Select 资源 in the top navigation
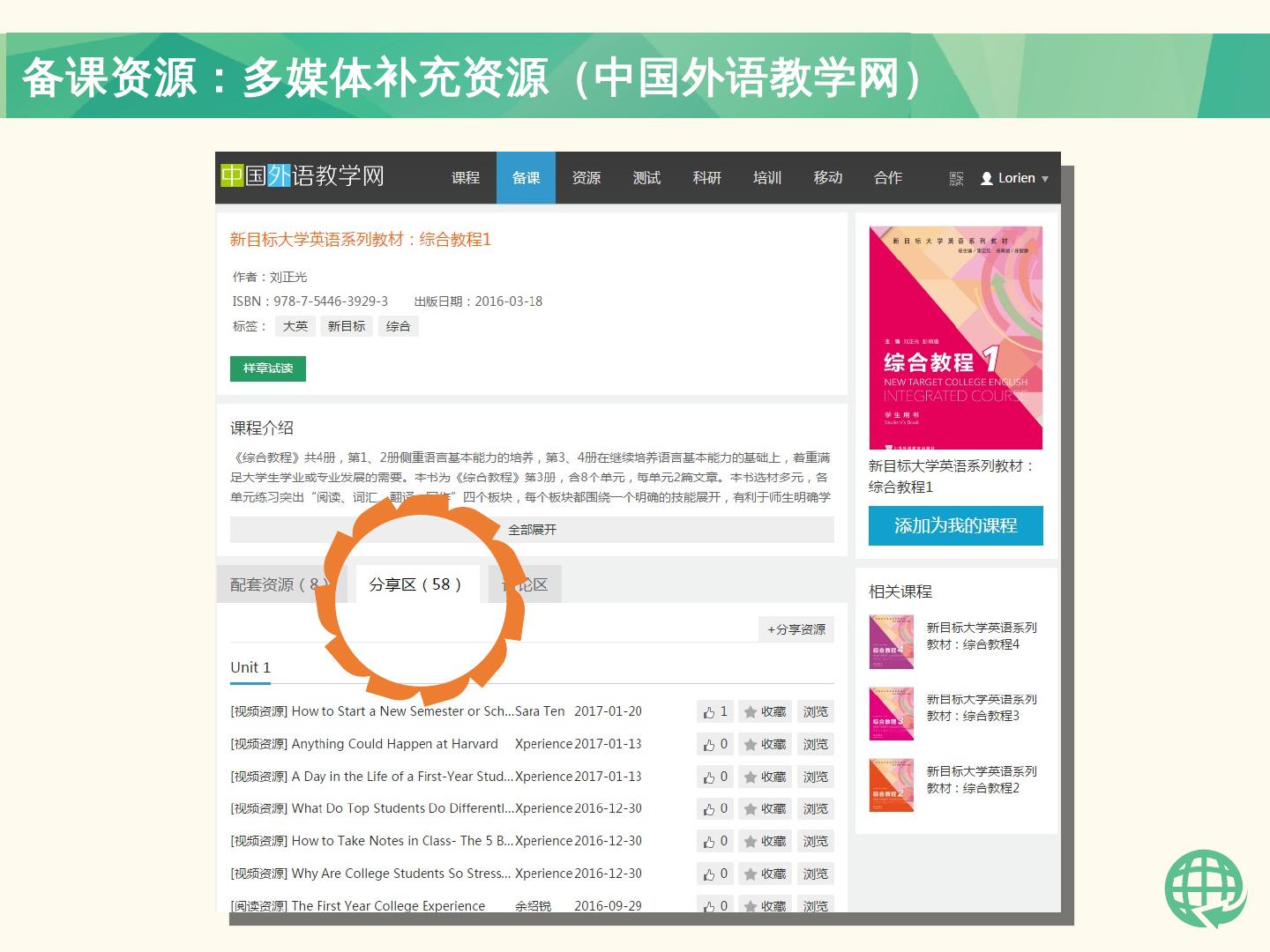This screenshot has height=952, width=1270. tap(586, 178)
